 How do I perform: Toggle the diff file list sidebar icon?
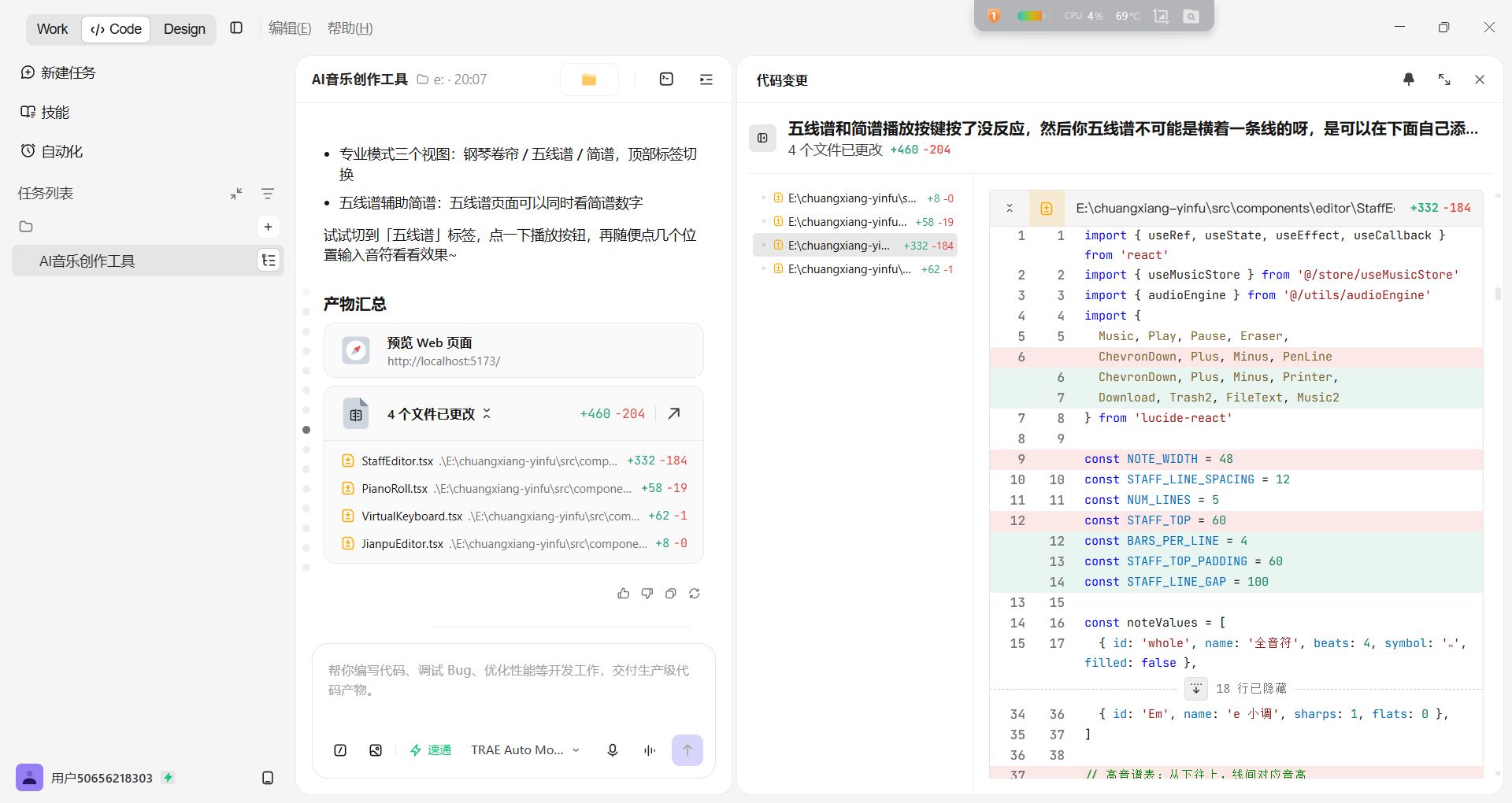tap(762, 138)
